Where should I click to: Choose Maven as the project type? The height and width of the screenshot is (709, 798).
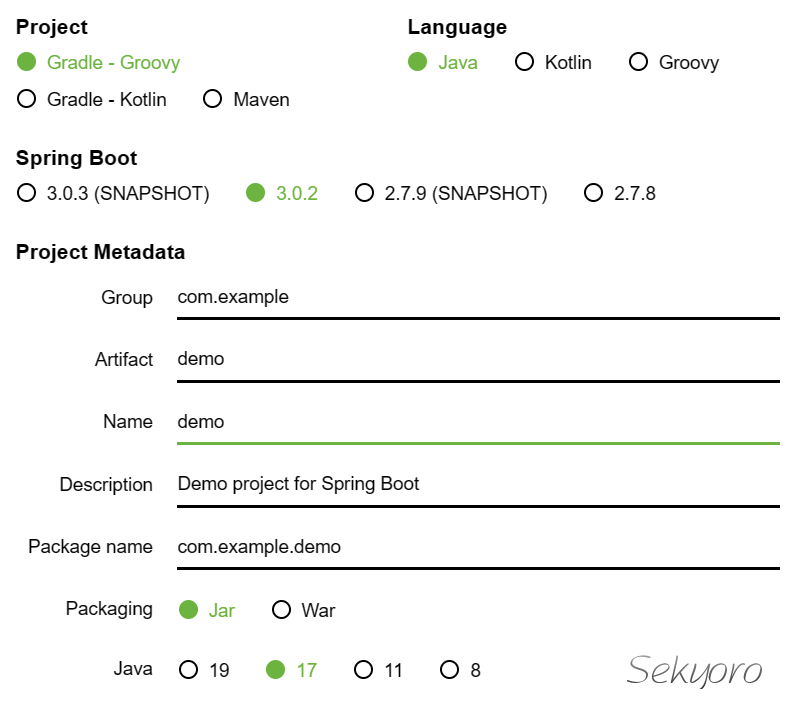[x=212, y=99]
